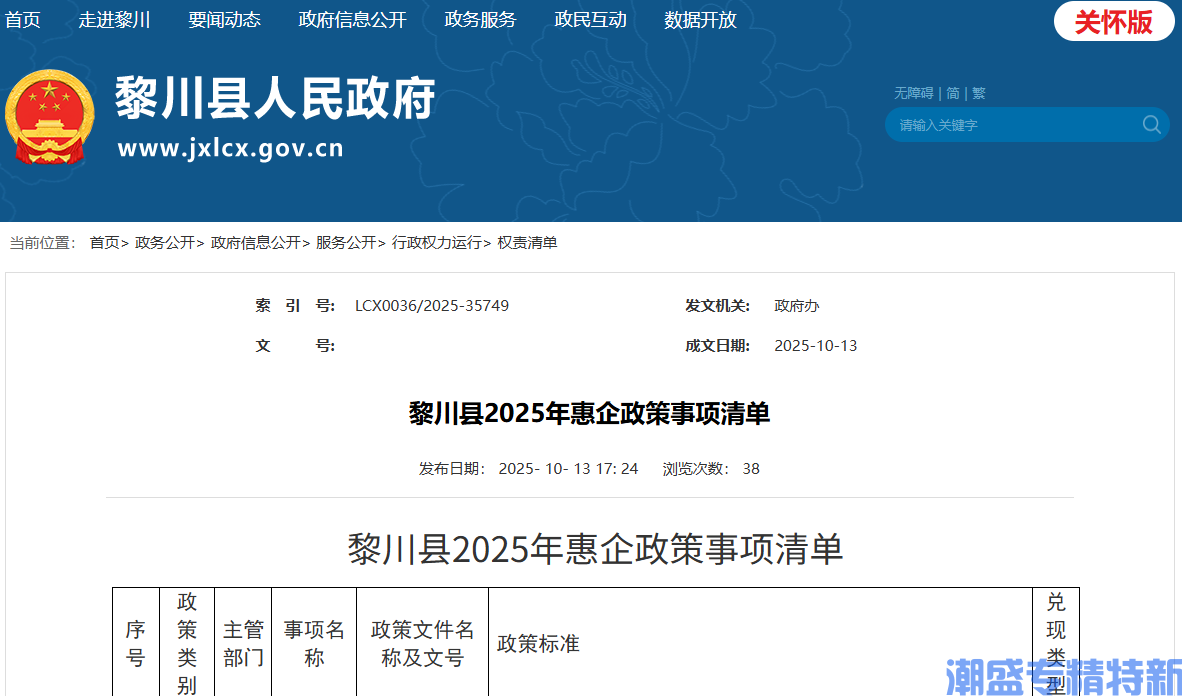Open the 走进黎川 menu item
Viewport: 1182px width, 696px height.
pyautogui.click(x=114, y=20)
